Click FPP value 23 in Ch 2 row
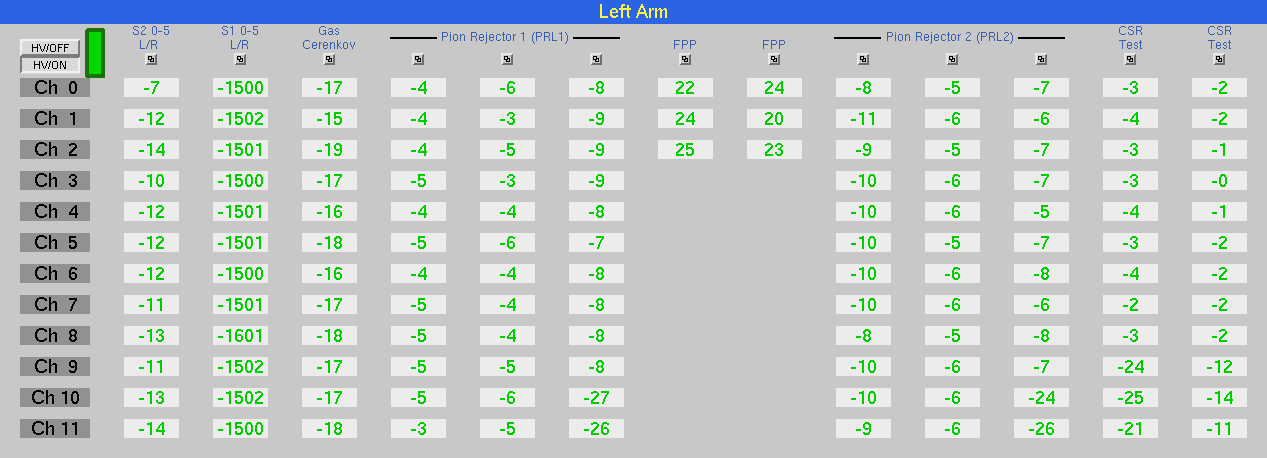 point(774,150)
